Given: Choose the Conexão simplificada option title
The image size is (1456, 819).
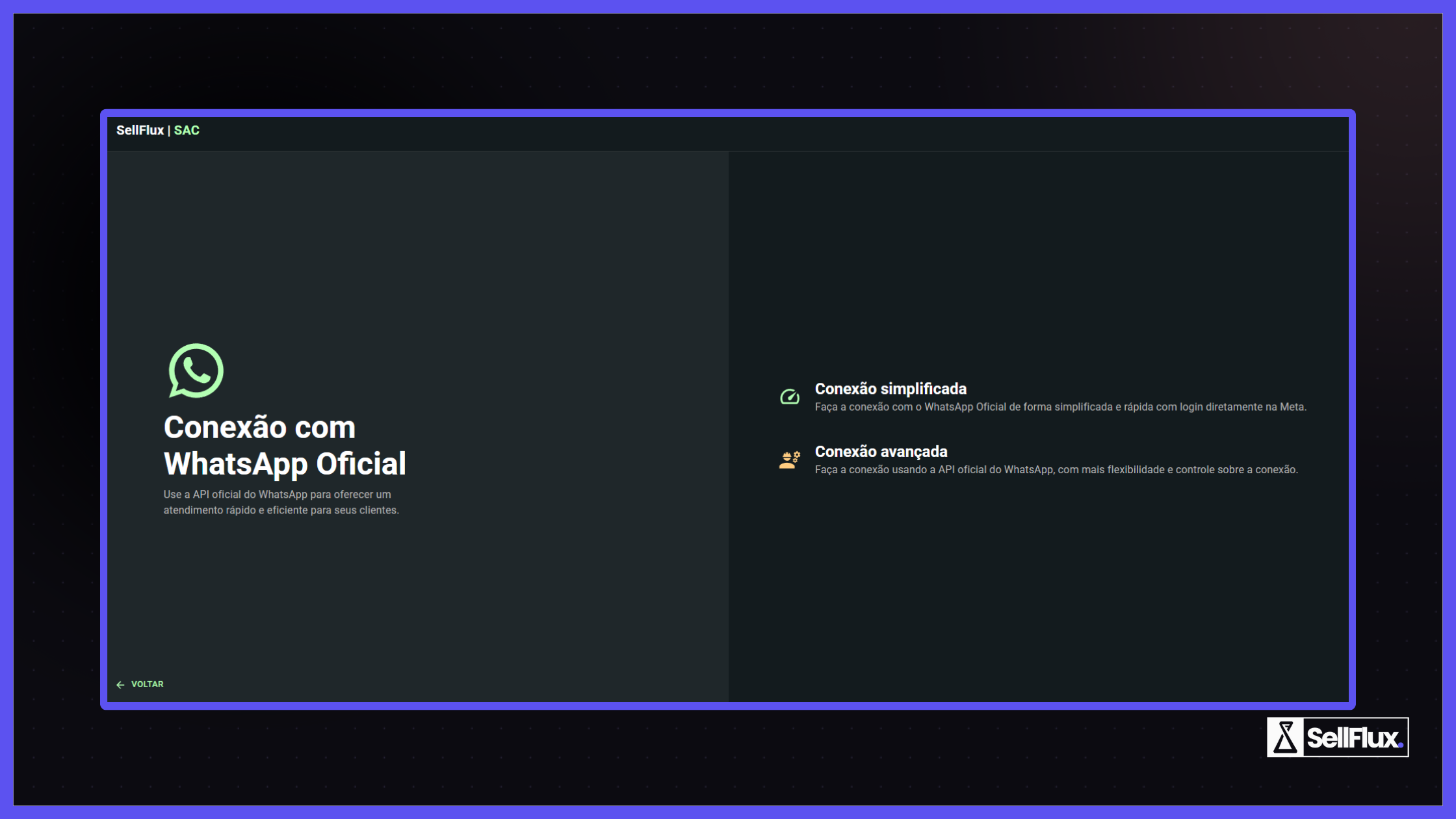Looking at the screenshot, I should (x=890, y=389).
